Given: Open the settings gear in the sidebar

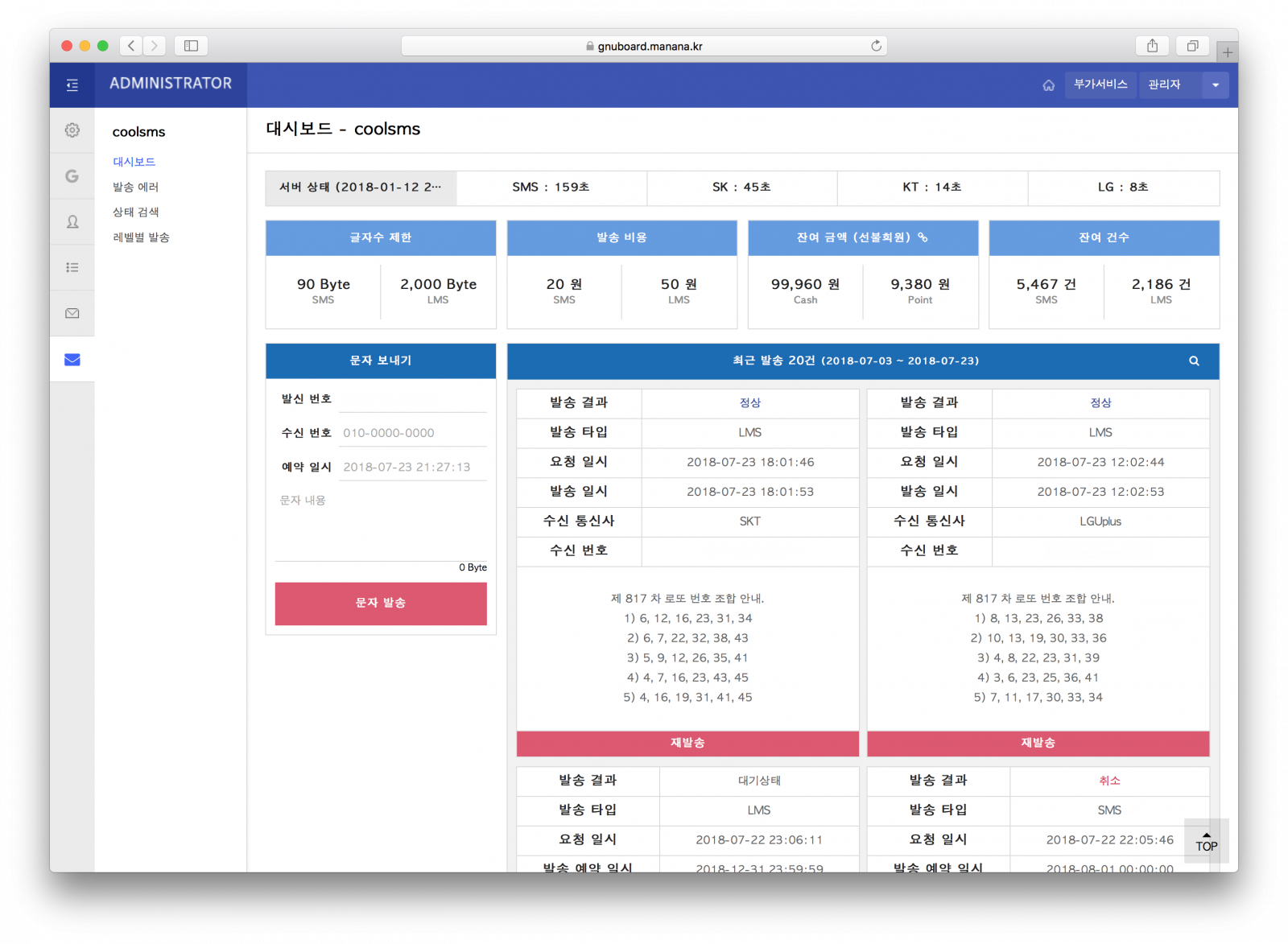Looking at the screenshot, I should [72, 130].
